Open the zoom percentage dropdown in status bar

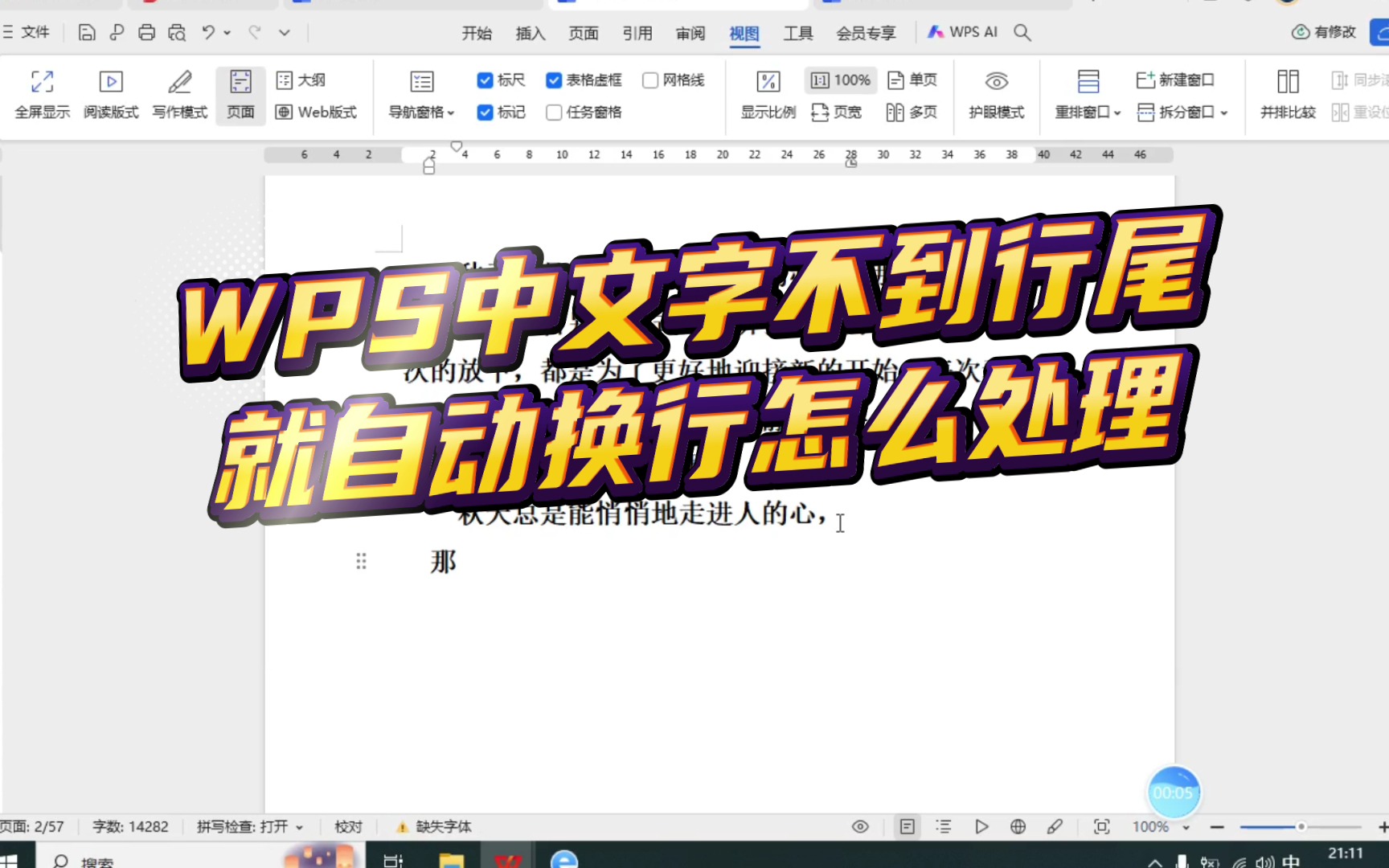click(1186, 827)
